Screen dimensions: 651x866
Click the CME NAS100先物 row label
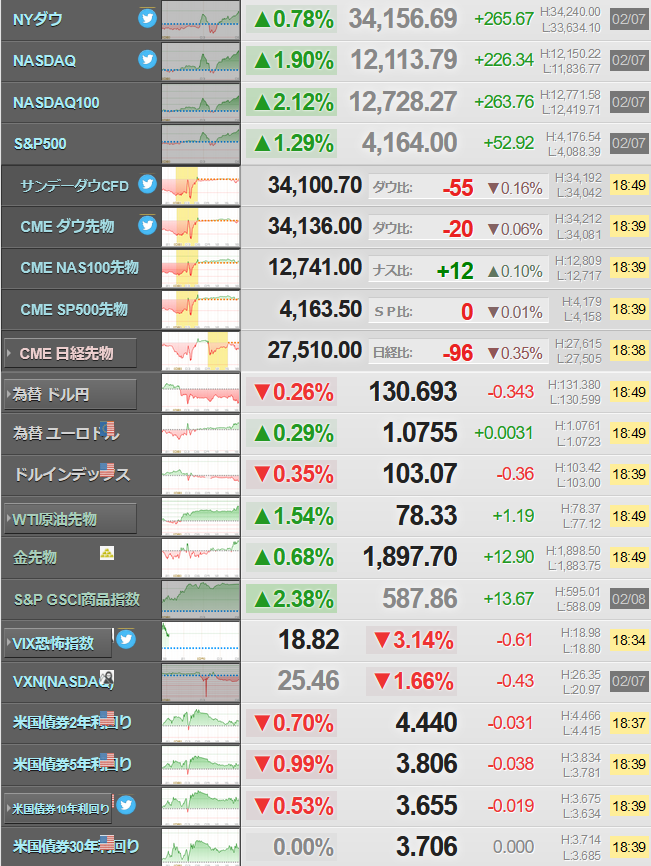(80, 268)
